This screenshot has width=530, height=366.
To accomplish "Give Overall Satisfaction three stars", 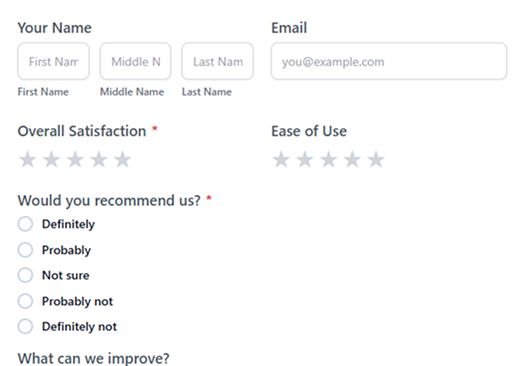I will pyautogui.click(x=75, y=159).
